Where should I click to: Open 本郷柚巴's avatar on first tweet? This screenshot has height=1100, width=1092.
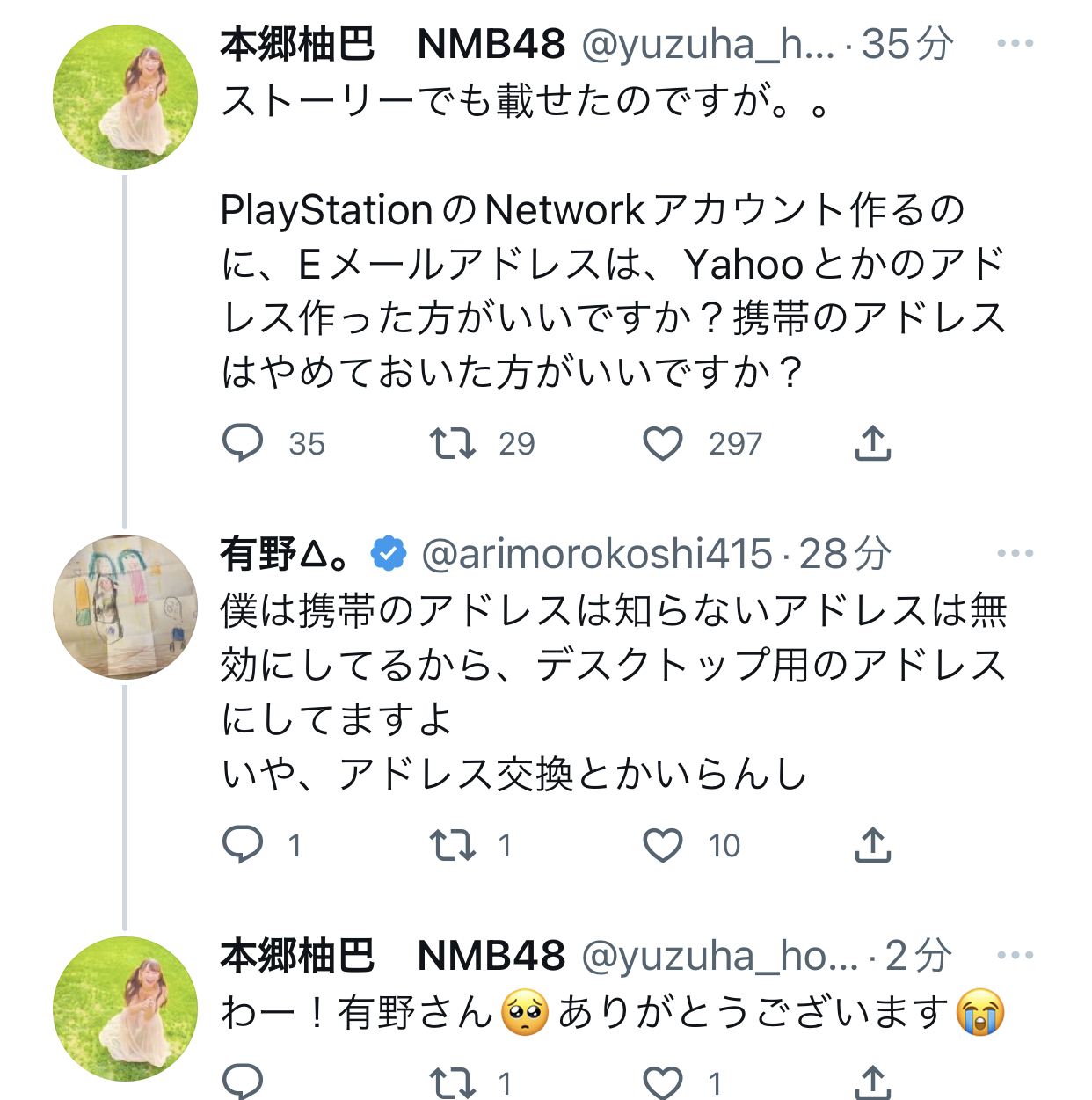[125, 97]
